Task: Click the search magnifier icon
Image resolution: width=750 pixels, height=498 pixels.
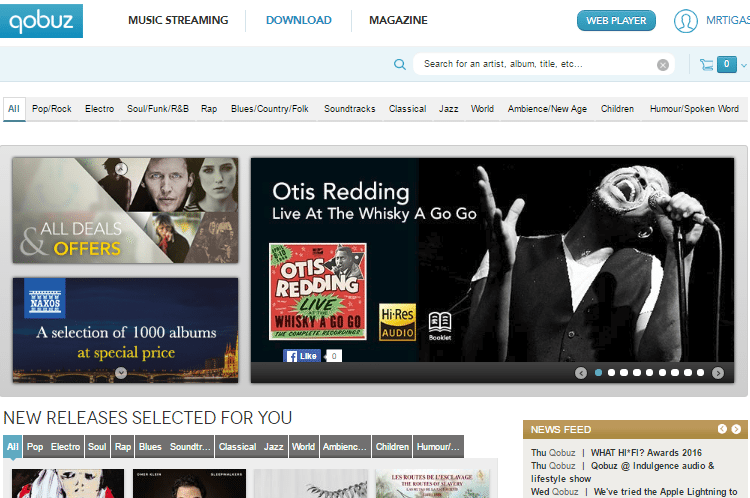Action: 400,64
